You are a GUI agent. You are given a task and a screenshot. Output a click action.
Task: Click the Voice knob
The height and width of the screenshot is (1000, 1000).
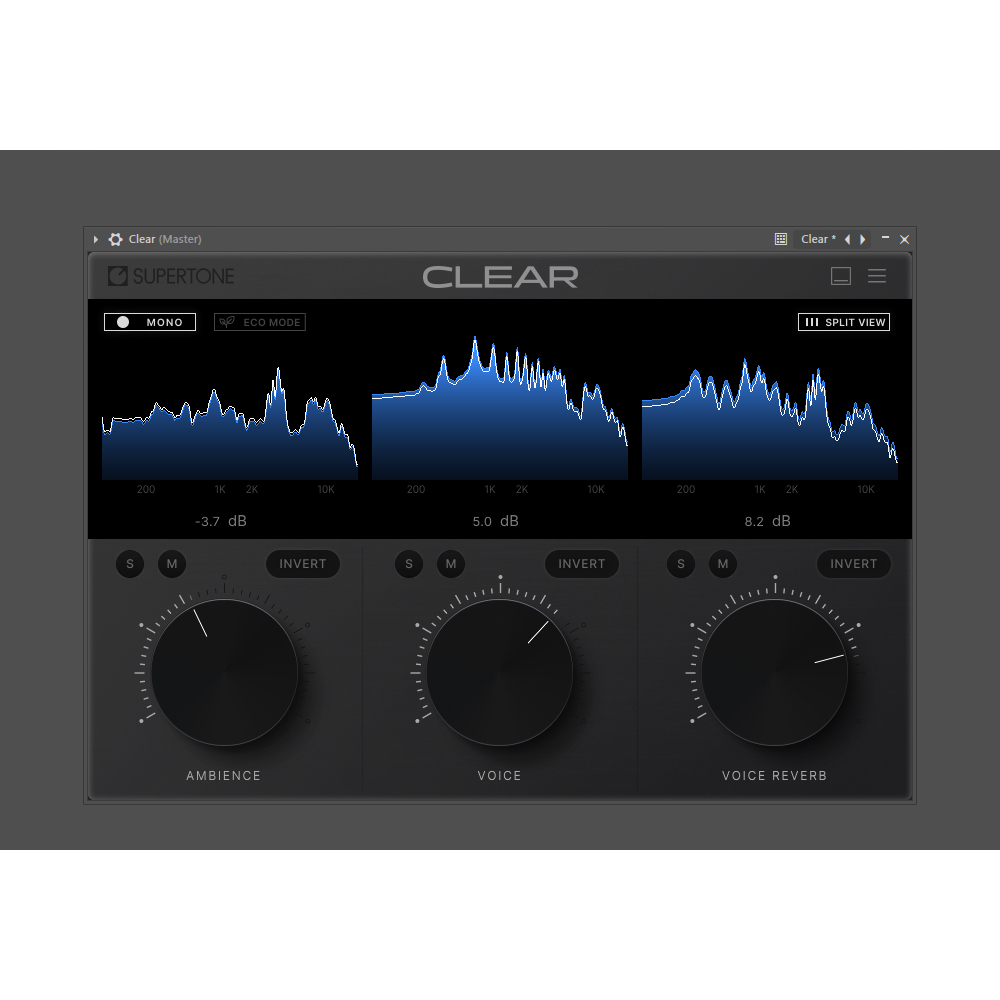click(500, 672)
